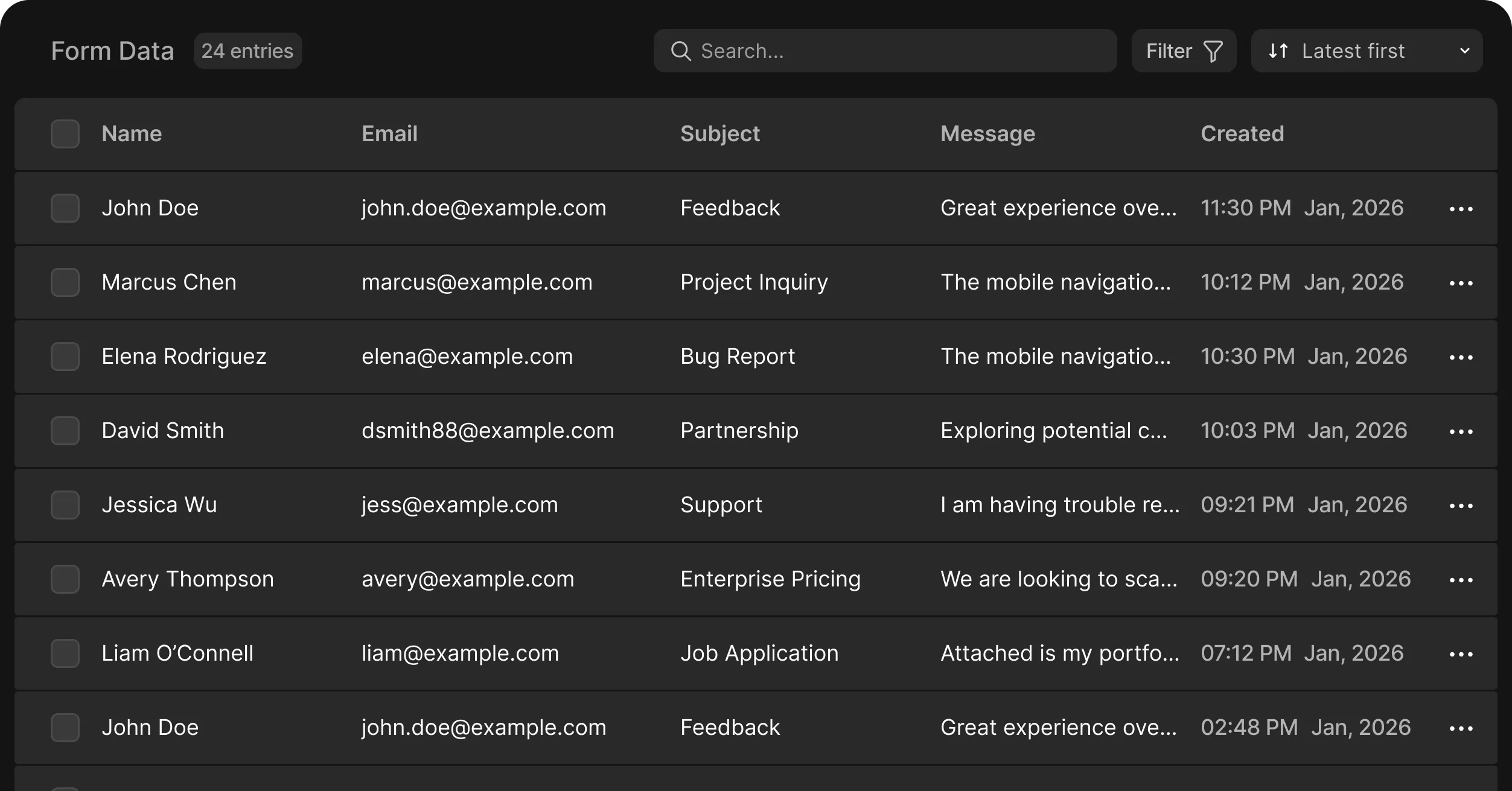Click the funnel filter icon
This screenshot has width=1512, height=791.
(1213, 51)
